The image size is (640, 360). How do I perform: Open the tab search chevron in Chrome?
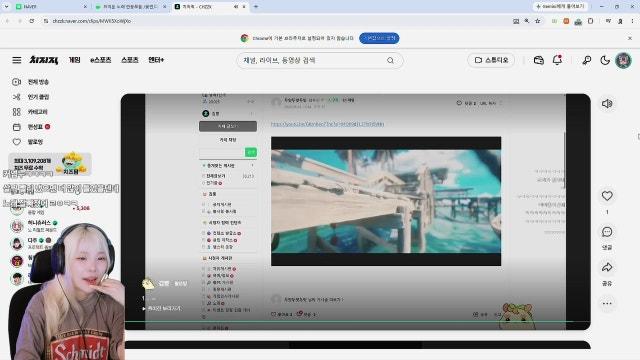pos(6,7)
